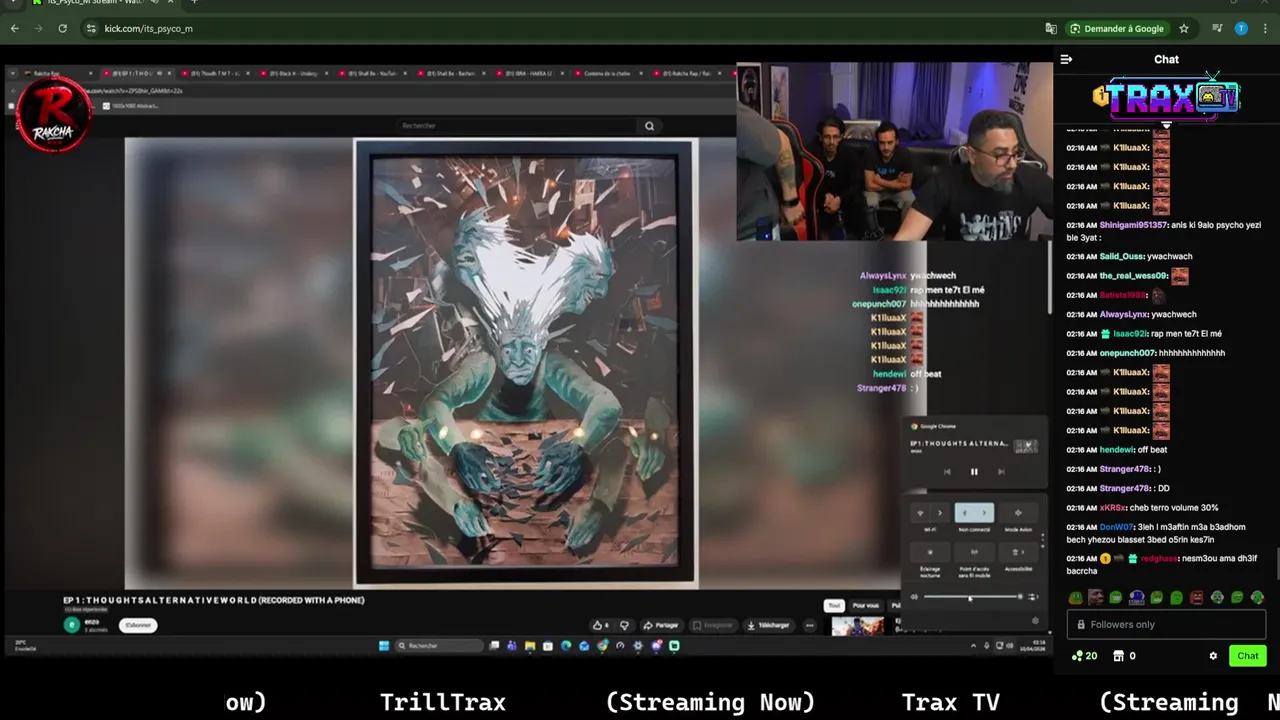Click the green Chat send button
The image size is (1280, 720).
coord(1247,656)
